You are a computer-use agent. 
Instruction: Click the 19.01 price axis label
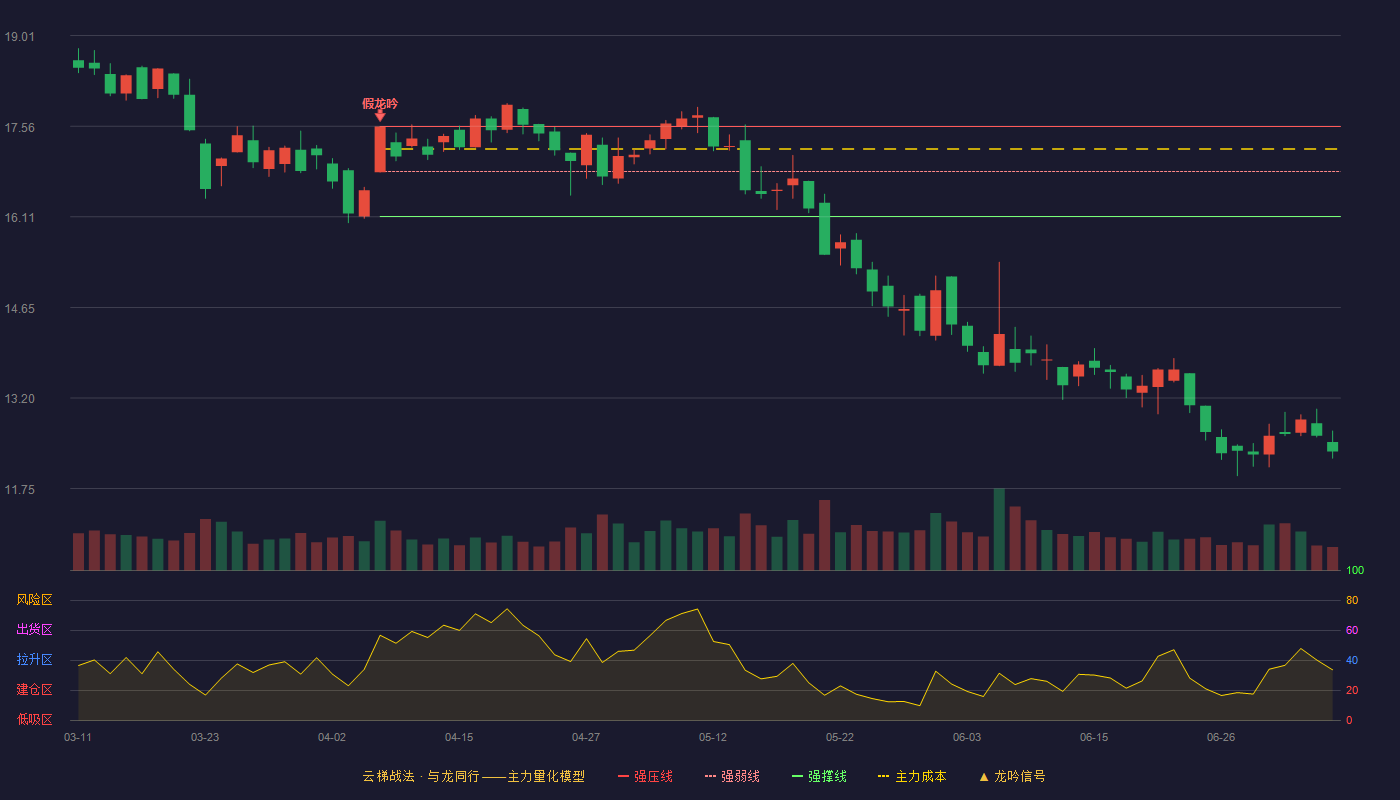click(19, 37)
